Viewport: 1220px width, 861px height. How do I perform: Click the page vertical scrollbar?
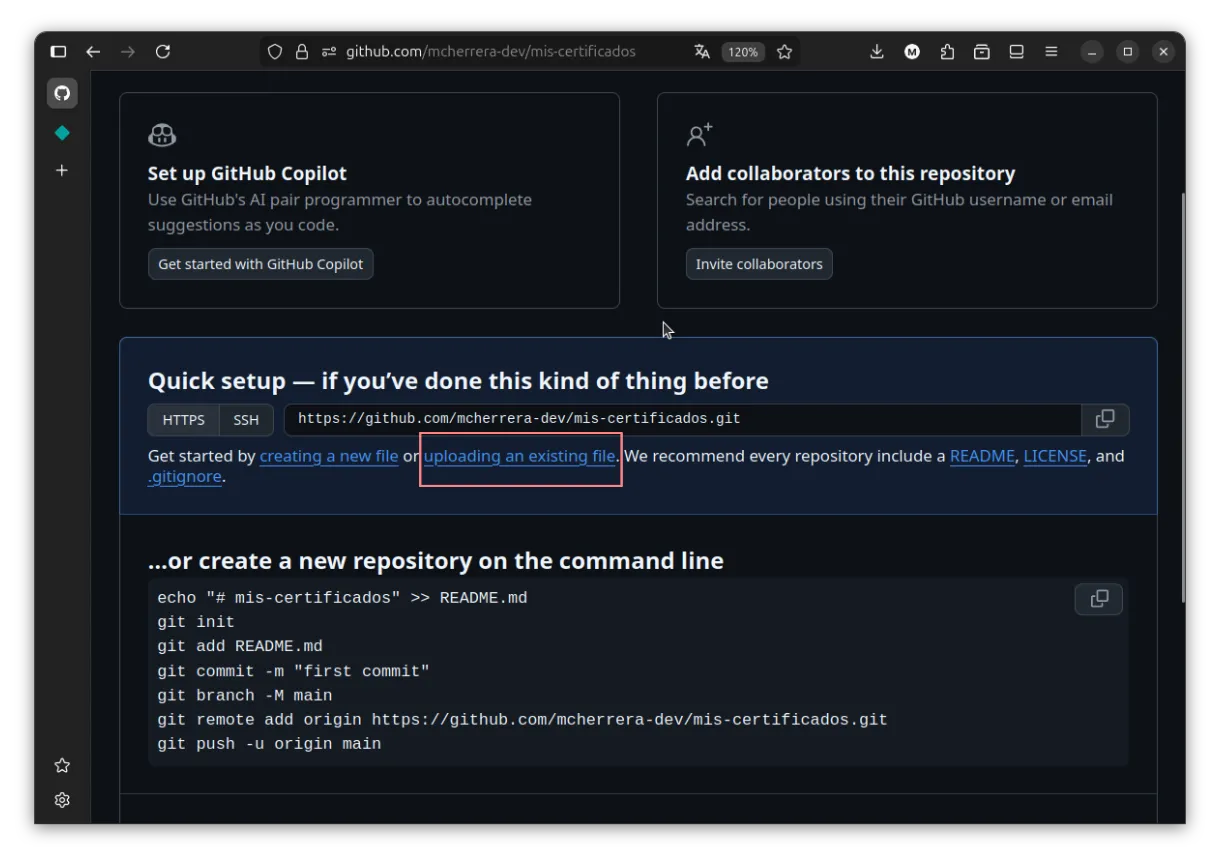tap(1182, 396)
